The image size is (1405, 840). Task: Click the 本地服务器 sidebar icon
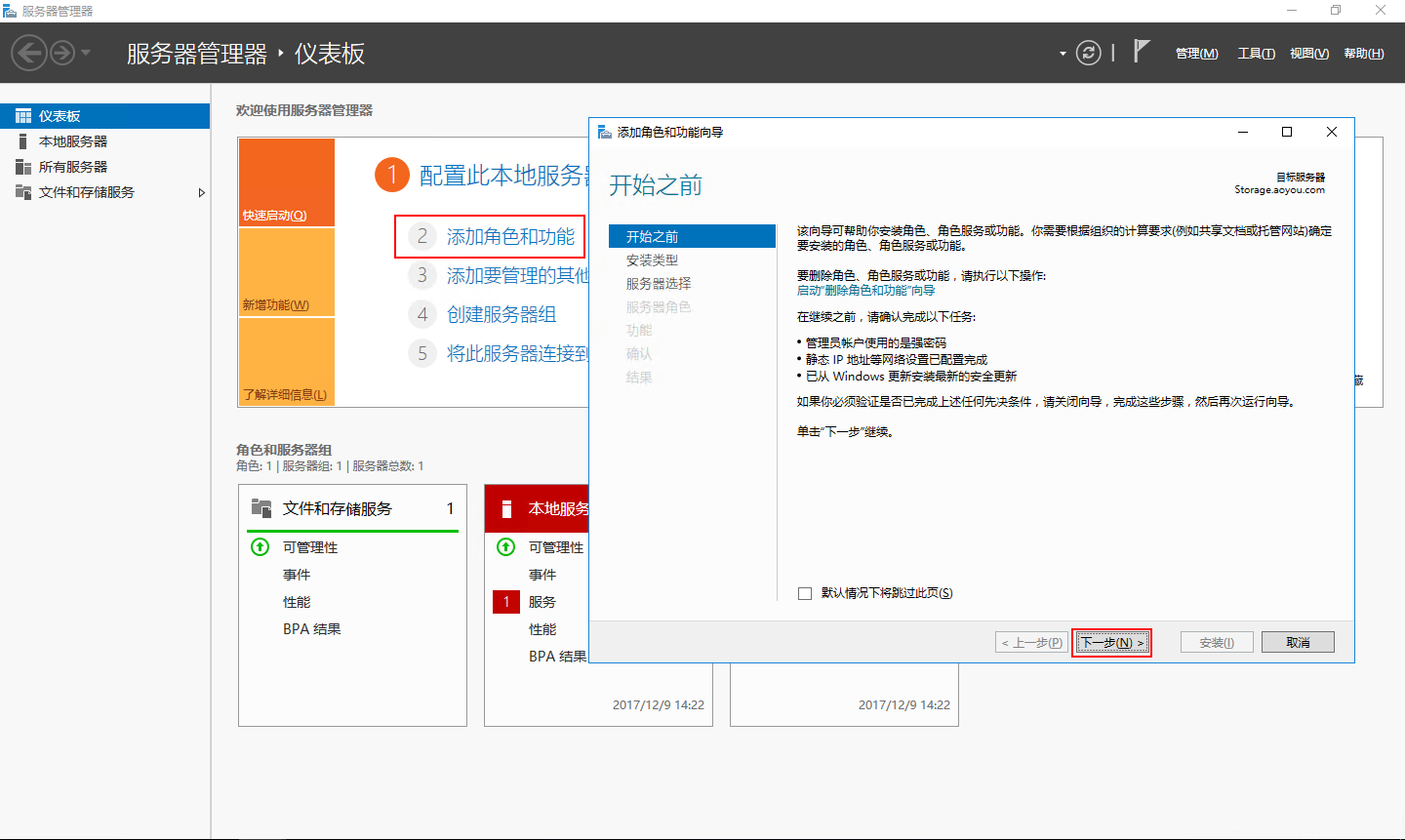(23, 141)
